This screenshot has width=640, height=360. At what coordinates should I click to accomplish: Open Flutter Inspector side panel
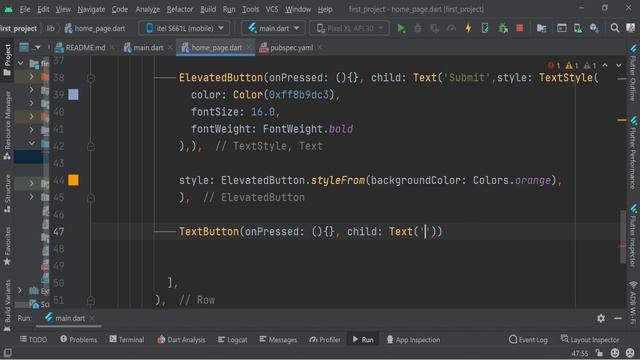point(633,236)
